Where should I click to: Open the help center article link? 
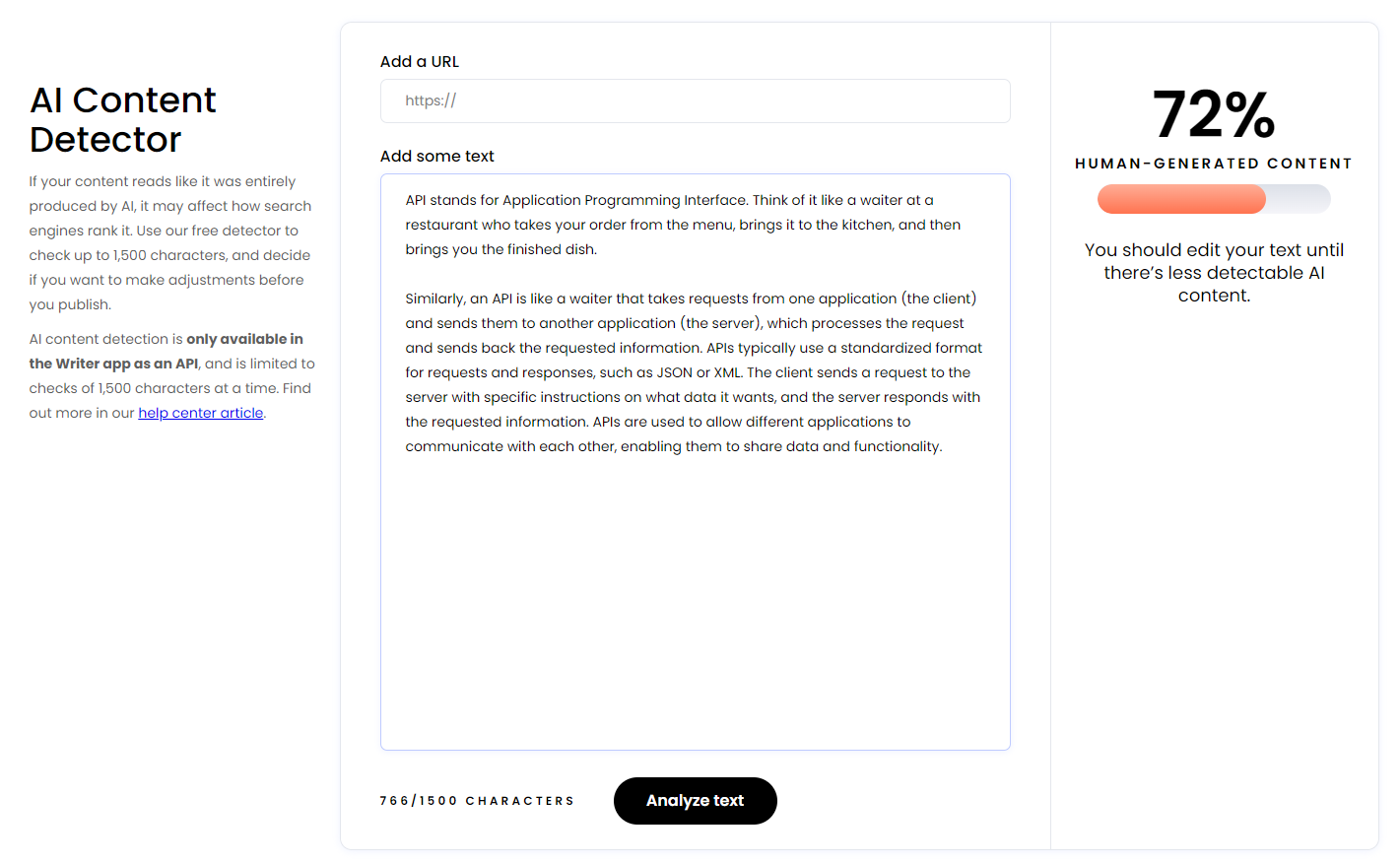click(200, 413)
